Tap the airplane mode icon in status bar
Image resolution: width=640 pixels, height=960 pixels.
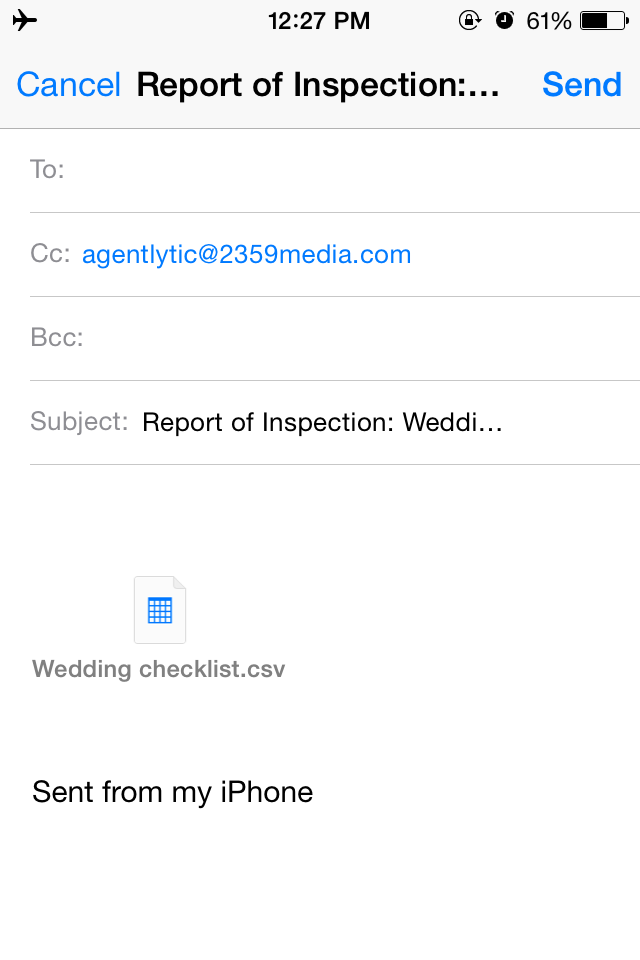click(24, 20)
